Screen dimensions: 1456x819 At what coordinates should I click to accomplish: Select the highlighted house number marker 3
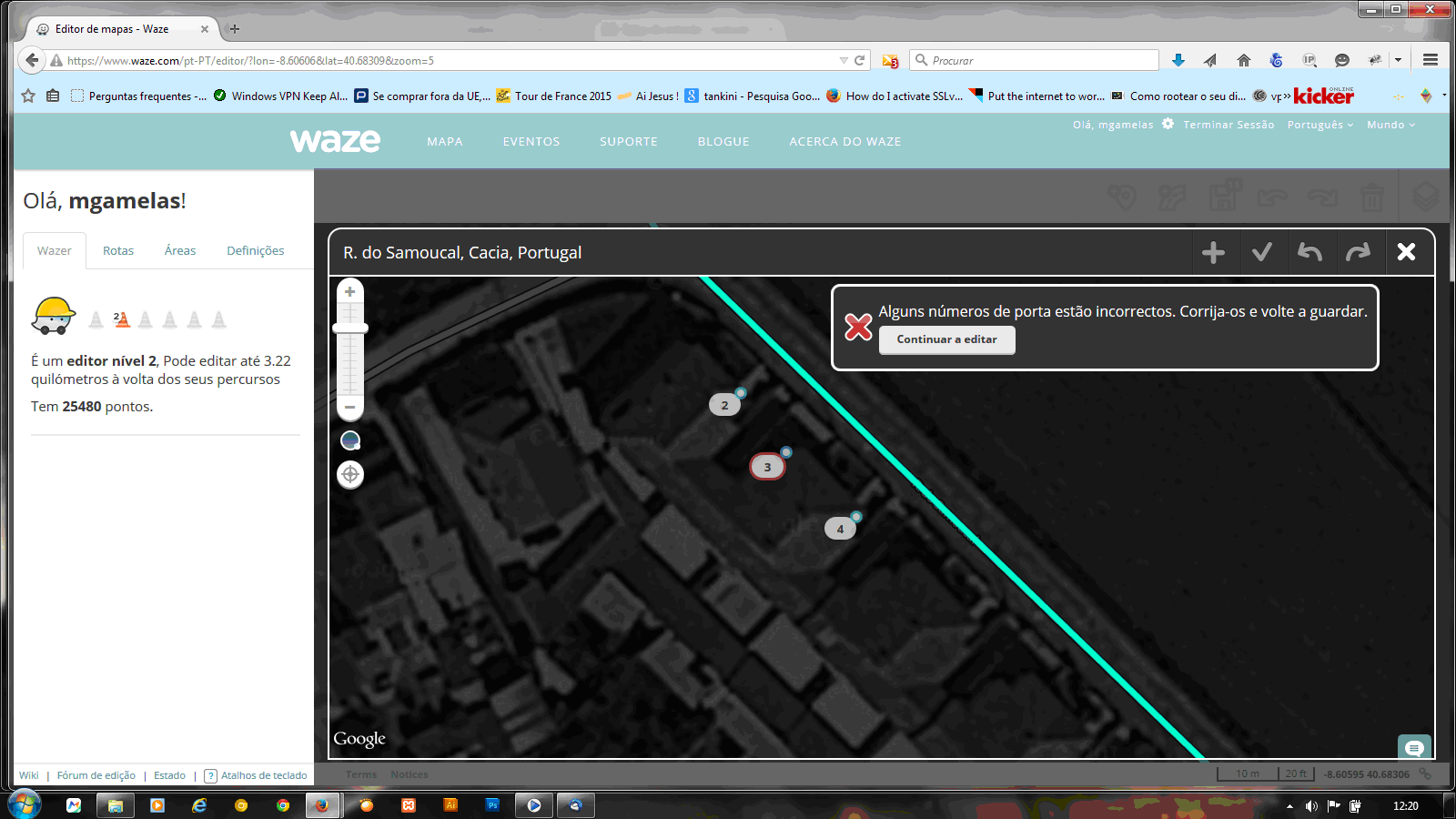pos(767,467)
